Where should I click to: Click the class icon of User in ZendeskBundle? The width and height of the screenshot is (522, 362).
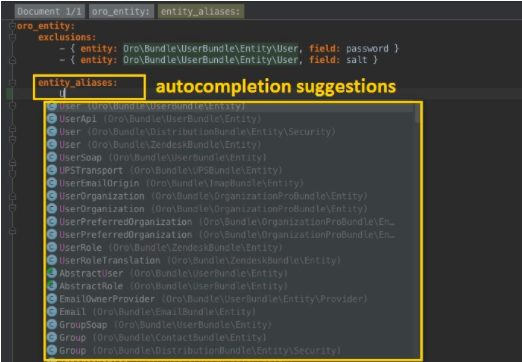pos(52,144)
